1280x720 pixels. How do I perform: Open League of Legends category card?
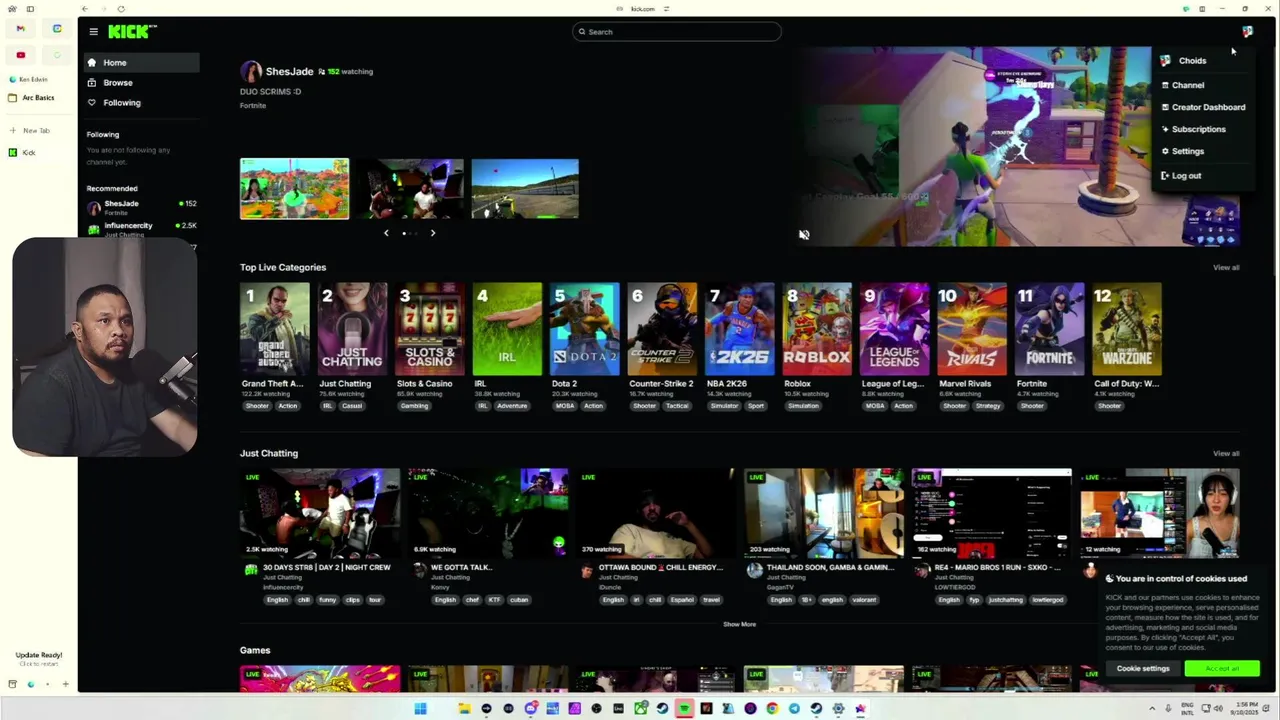[895, 329]
